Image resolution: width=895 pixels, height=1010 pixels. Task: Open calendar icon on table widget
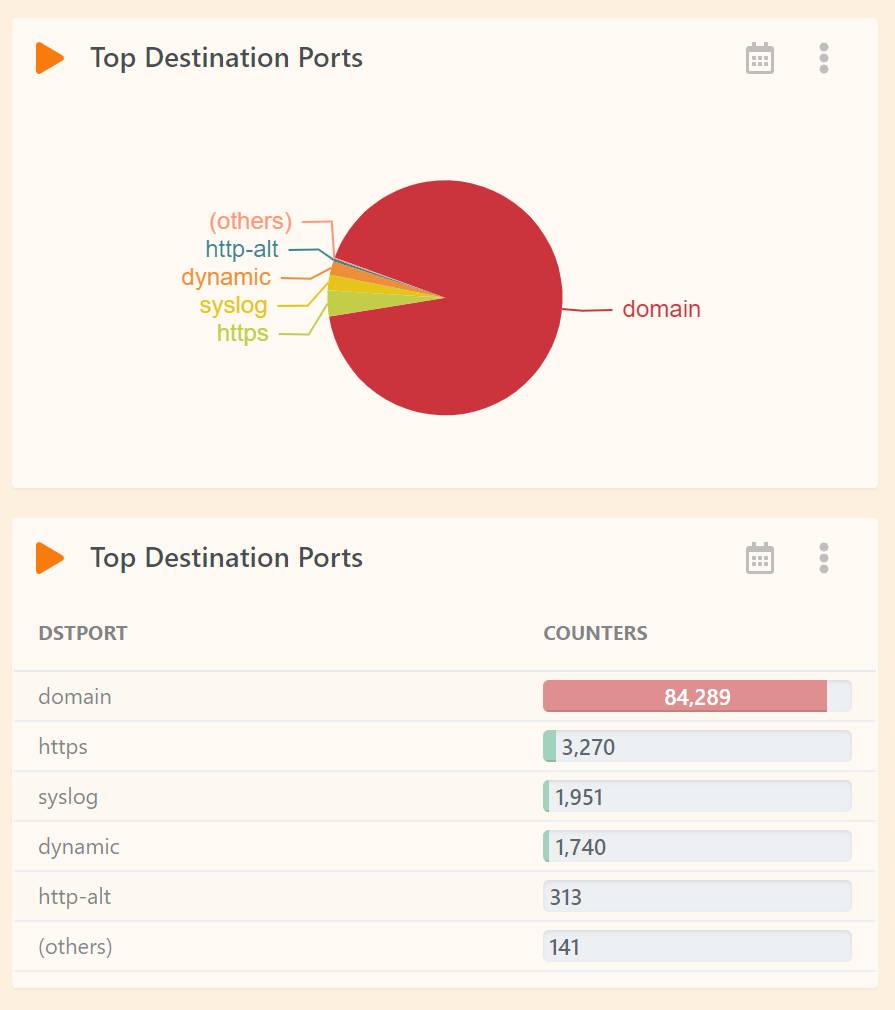760,558
